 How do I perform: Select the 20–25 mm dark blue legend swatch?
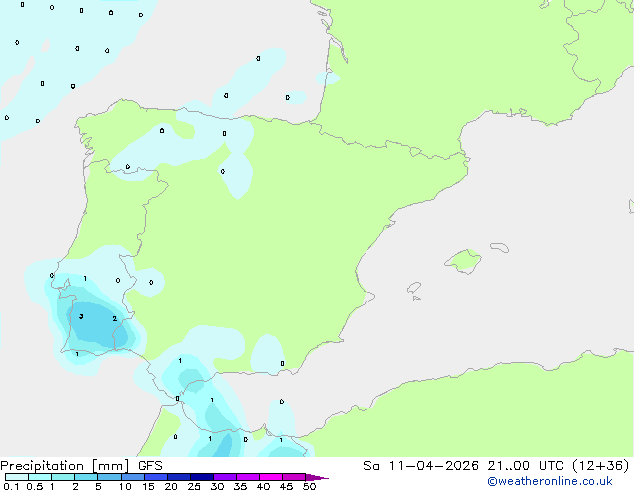pos(179,477)
